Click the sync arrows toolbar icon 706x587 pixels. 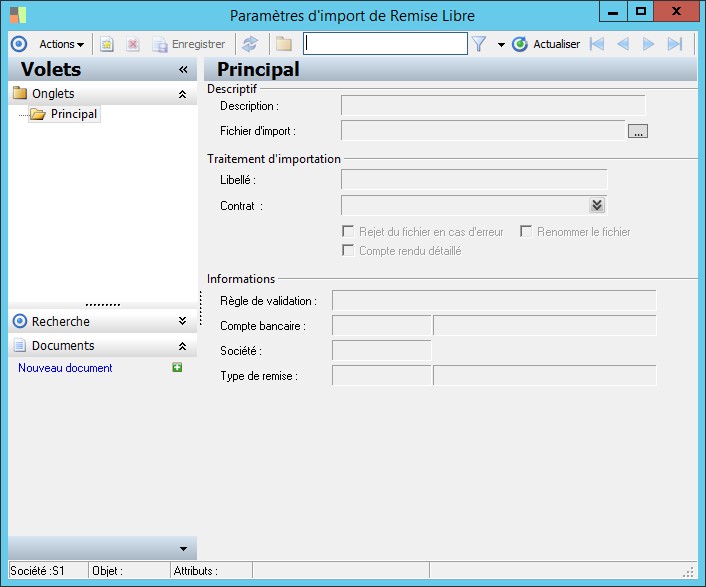coord(250,44)
